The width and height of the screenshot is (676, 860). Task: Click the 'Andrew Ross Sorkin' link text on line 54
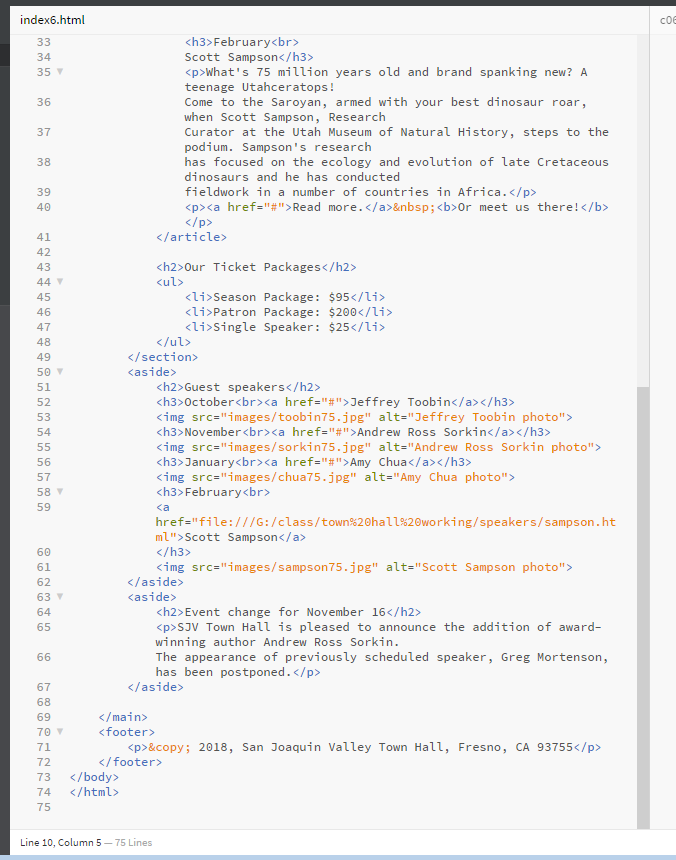tap(422, 432)
